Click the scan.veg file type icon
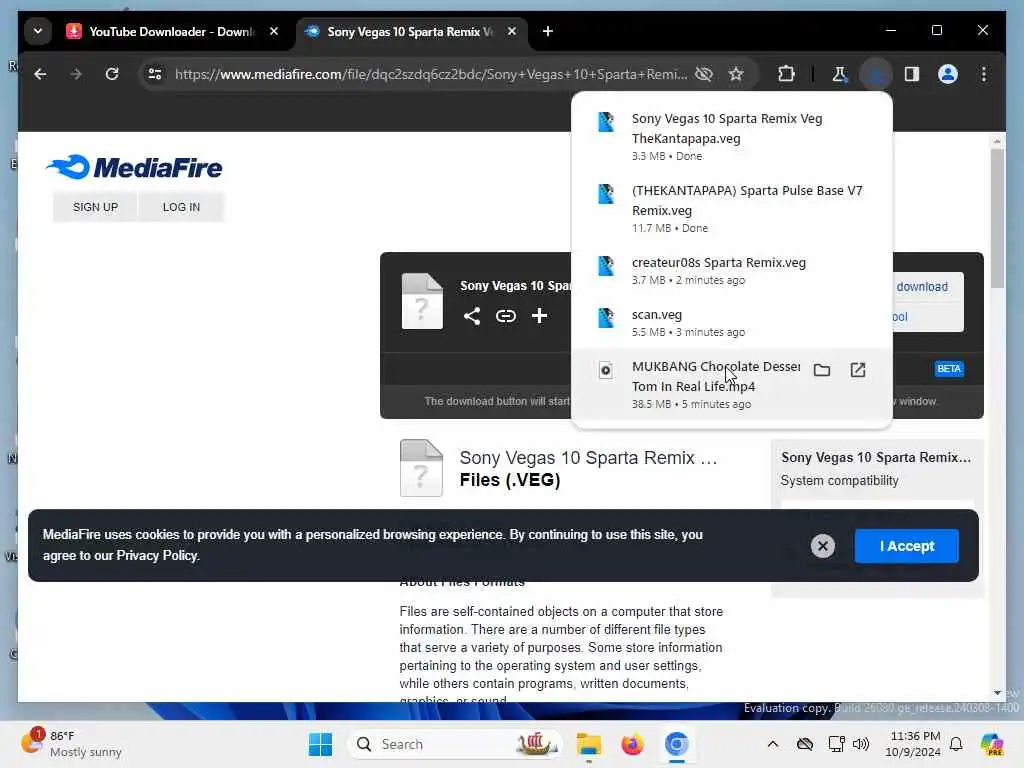 pos(605,317)
